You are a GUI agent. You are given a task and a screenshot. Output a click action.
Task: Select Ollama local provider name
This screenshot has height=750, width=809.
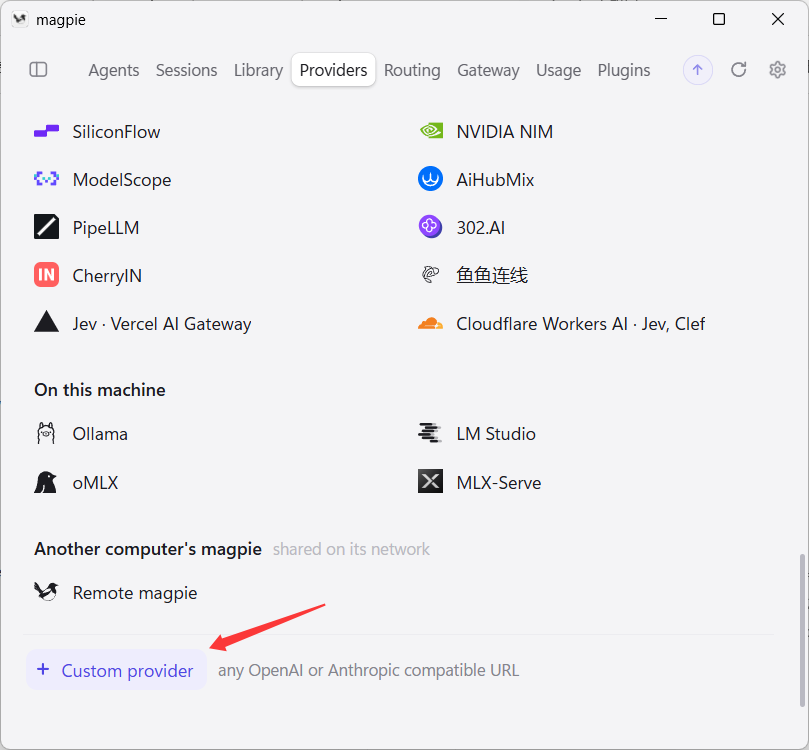coord(100,434)
